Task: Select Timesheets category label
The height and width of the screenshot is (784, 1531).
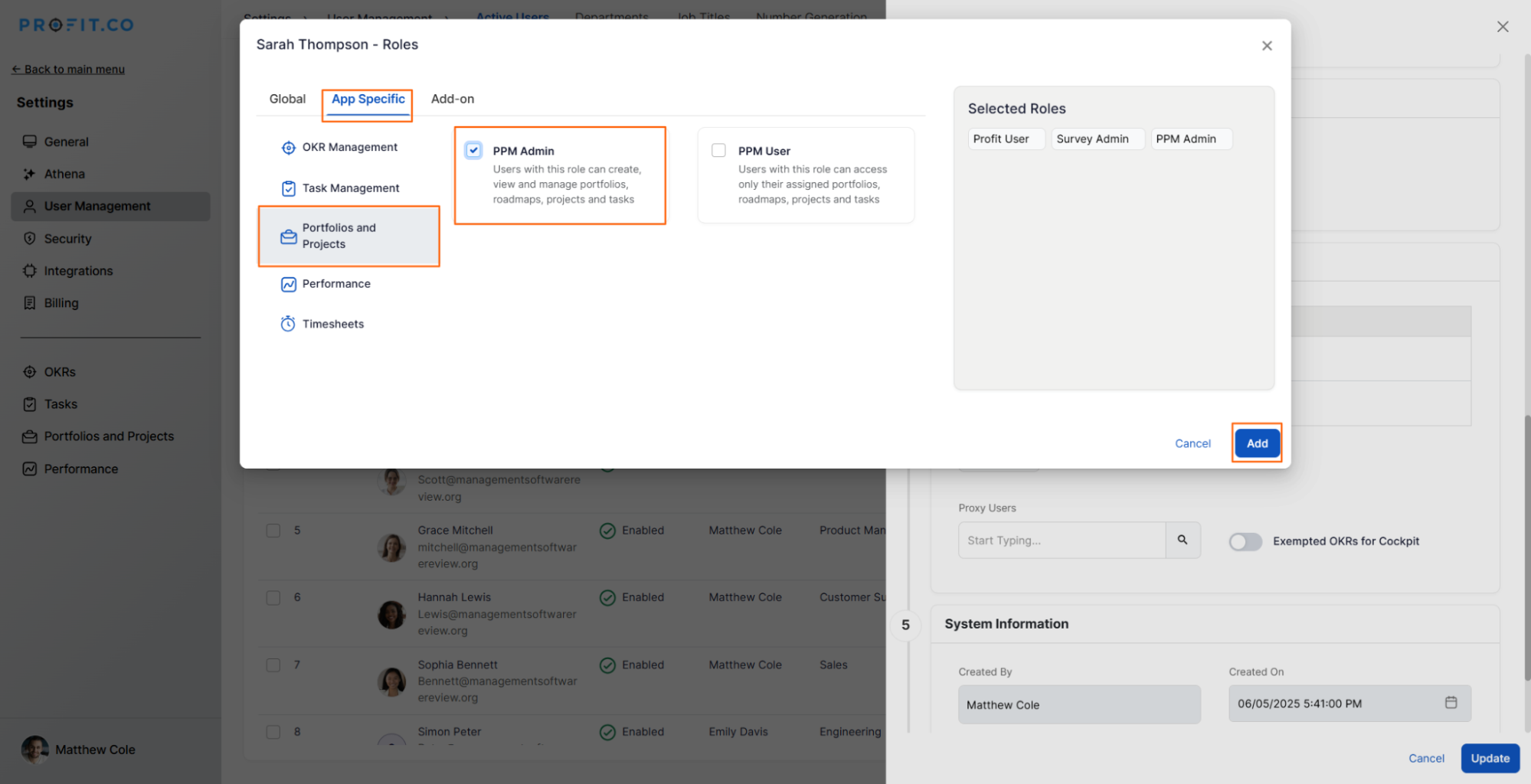Action: (333, 325)
